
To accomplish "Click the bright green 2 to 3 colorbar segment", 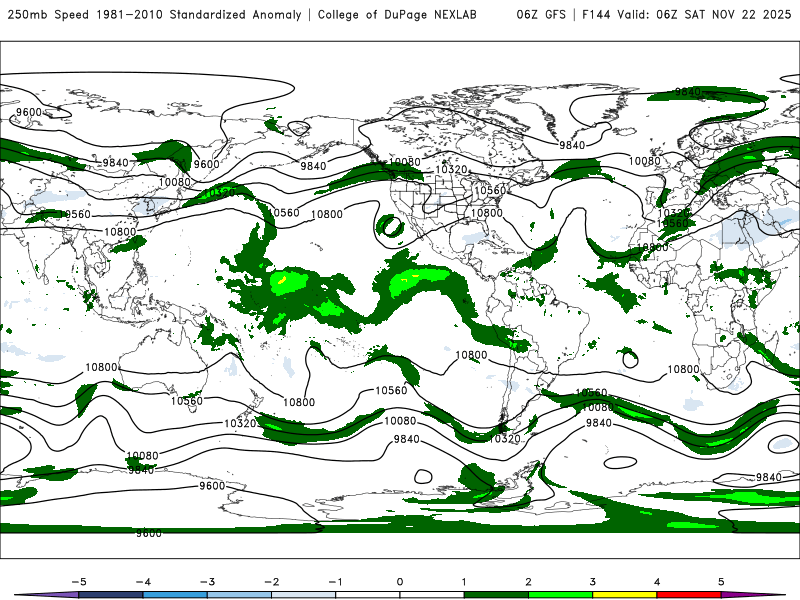I will [561, 595].
